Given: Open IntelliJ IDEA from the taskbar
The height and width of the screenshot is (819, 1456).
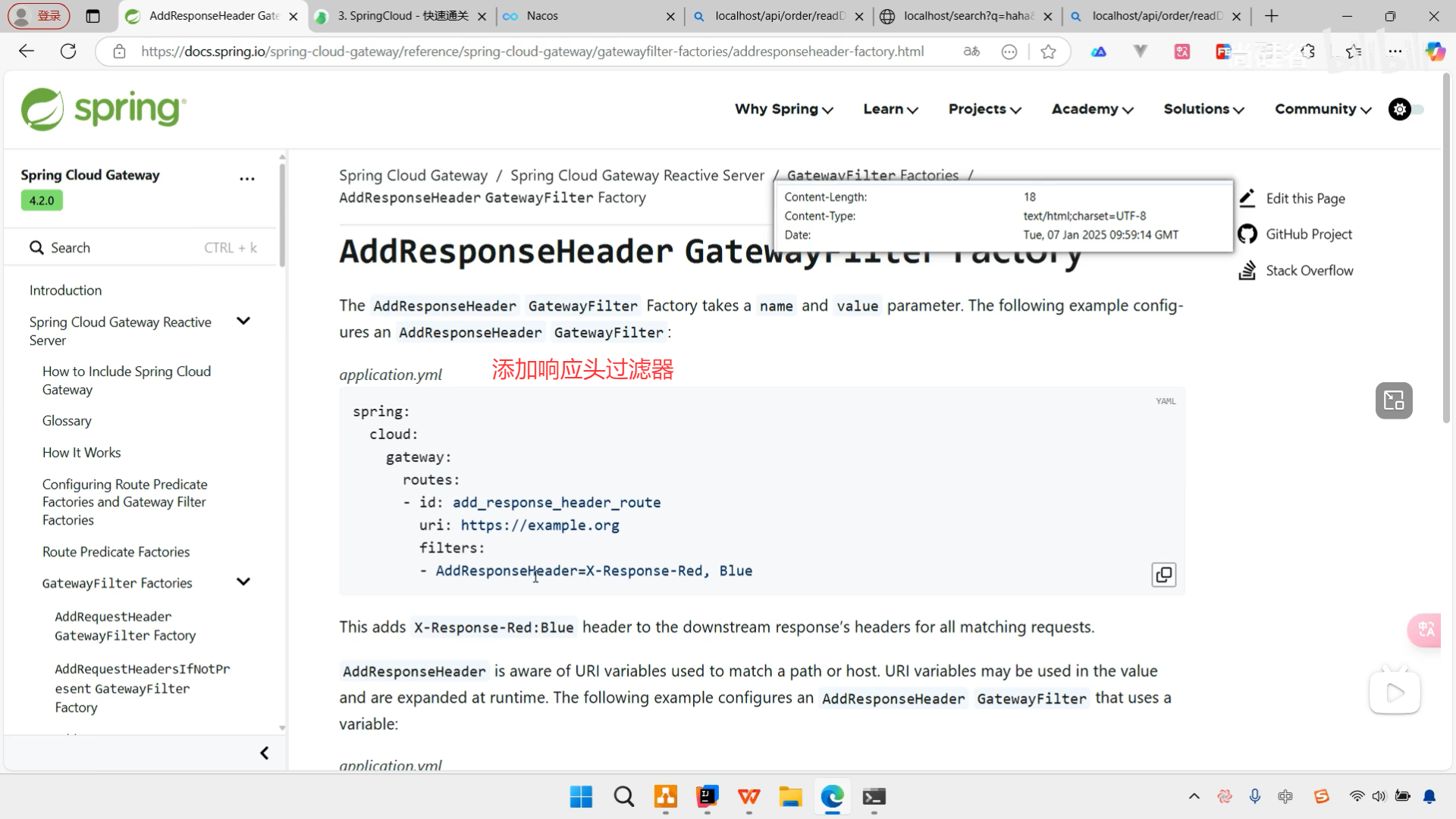Looking at the screenshot, I should point(707,797).
